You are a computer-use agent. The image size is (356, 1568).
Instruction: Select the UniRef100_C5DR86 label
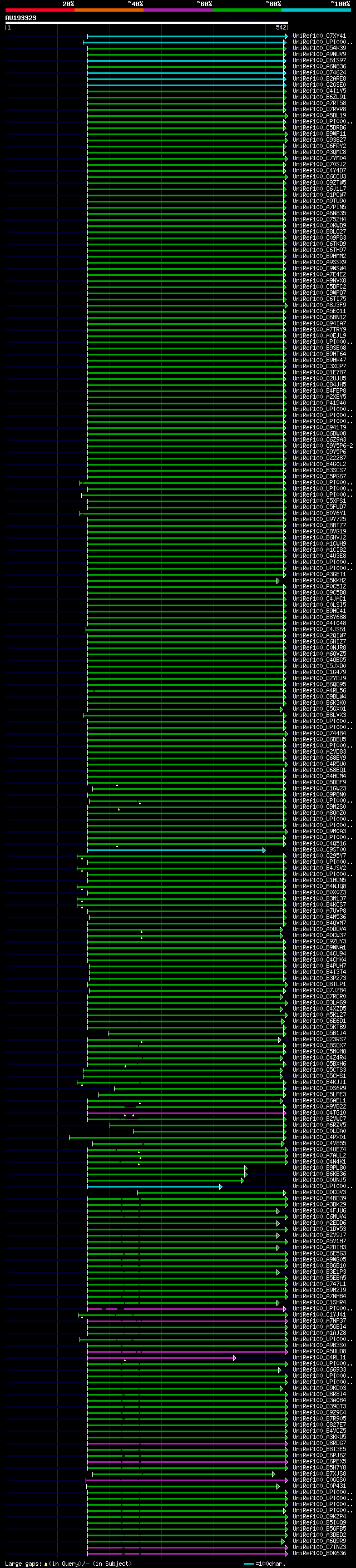[x=319, y=128]
